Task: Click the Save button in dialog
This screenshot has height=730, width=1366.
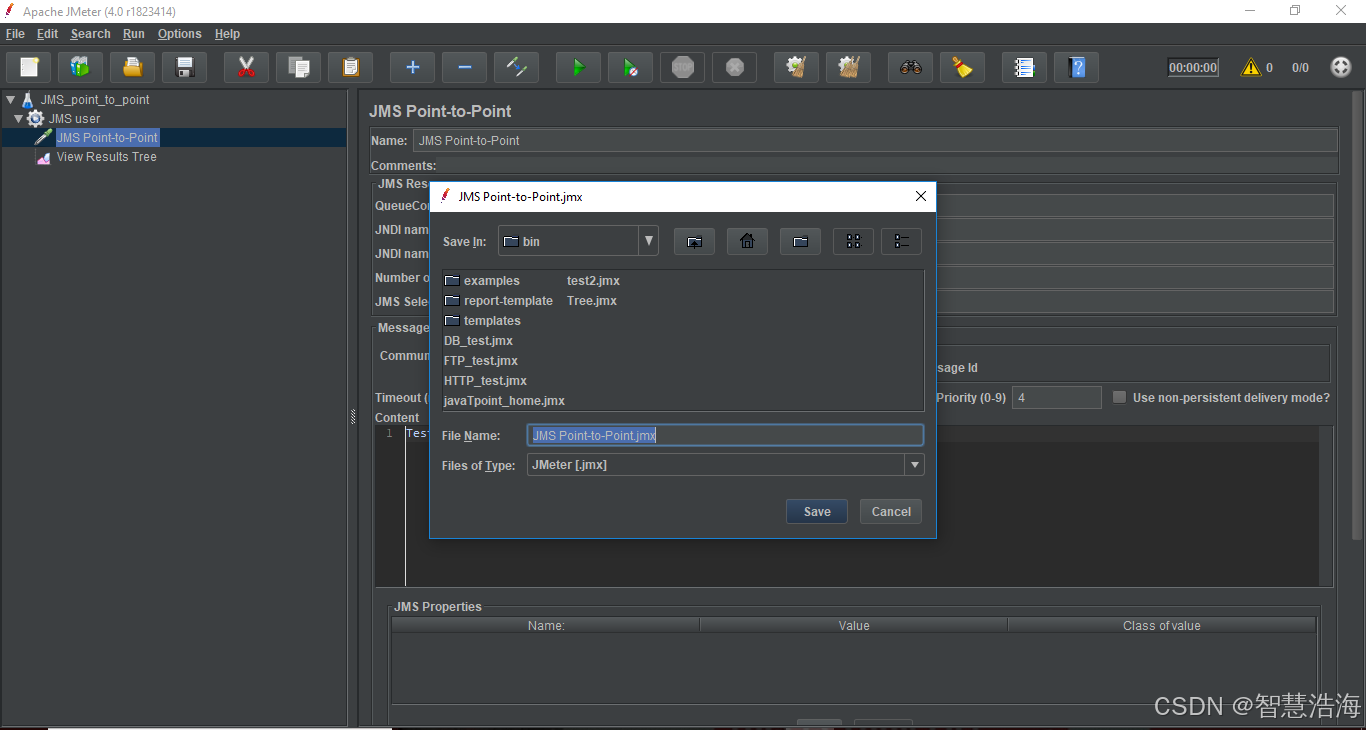Action: click(x=817, y=511)
